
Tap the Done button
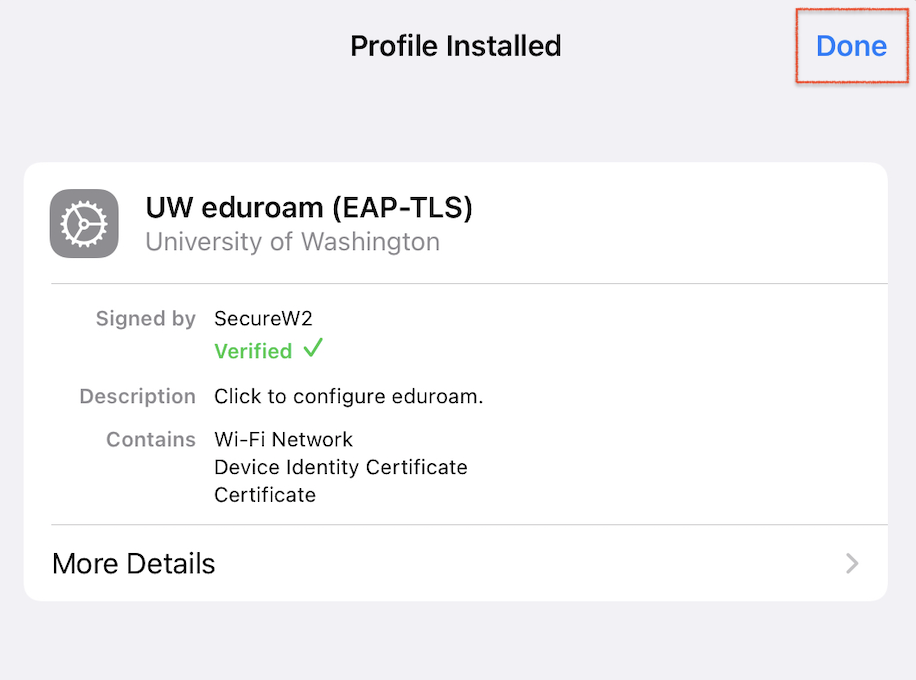851,46
